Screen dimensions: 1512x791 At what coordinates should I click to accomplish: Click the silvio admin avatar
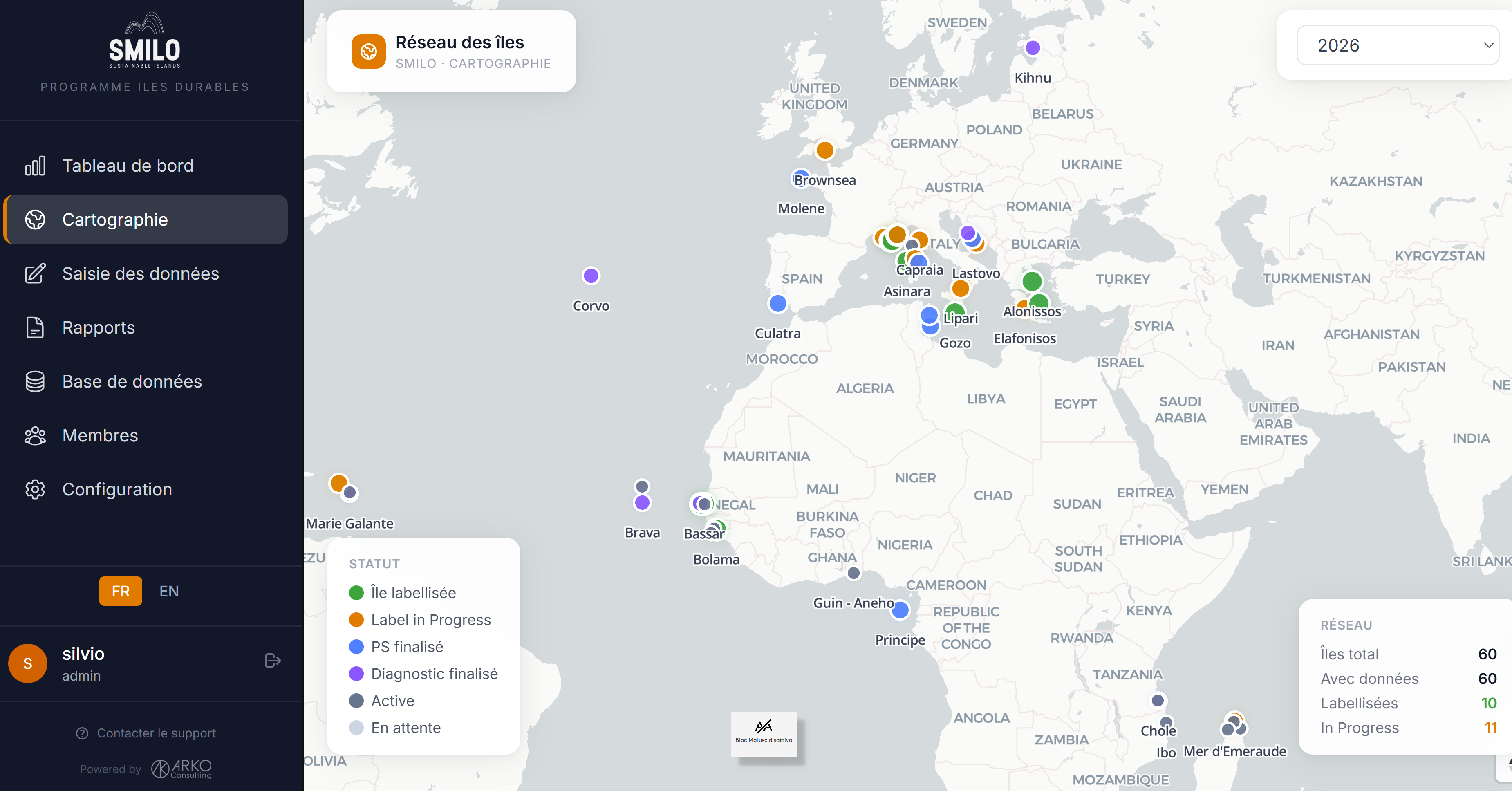(27, 663)
